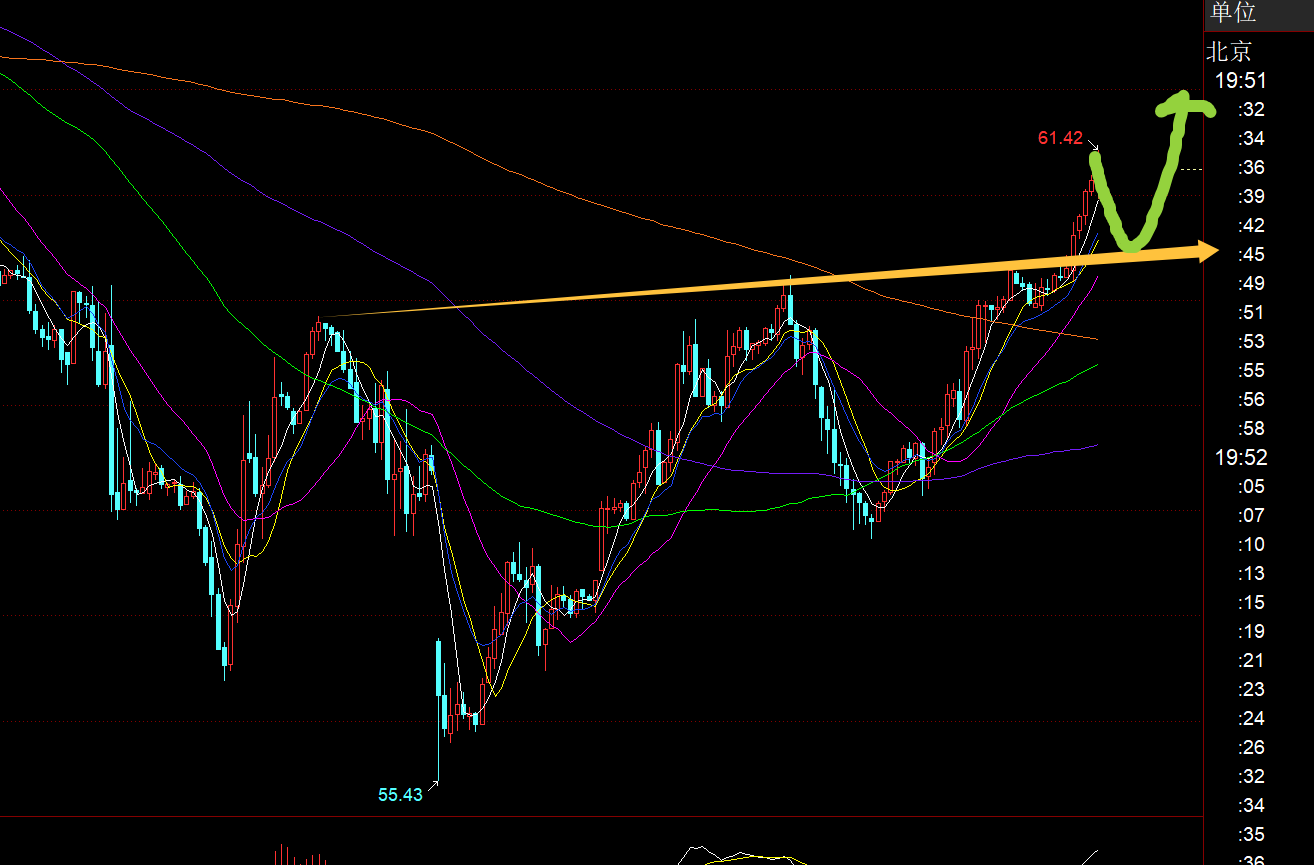Select the 61.42 high price label
Screen dimensions: 1314x865
click(x=1060, y=138)
